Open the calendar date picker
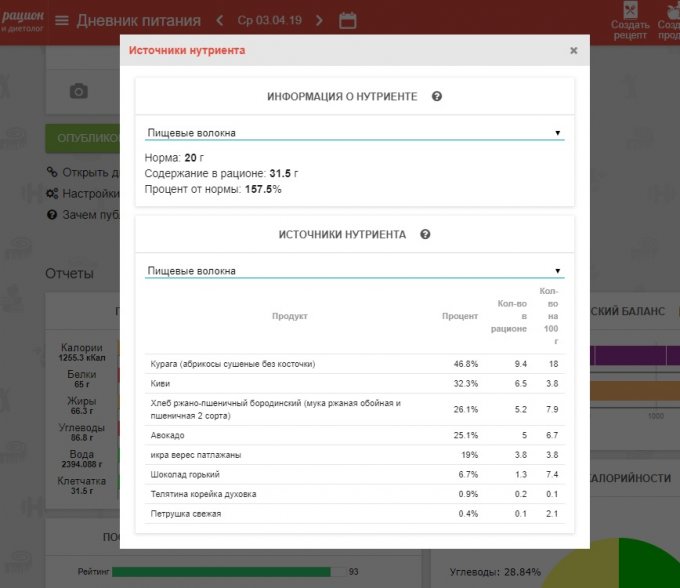The width and height of the screenshot is (680, 588). (348, 20)
